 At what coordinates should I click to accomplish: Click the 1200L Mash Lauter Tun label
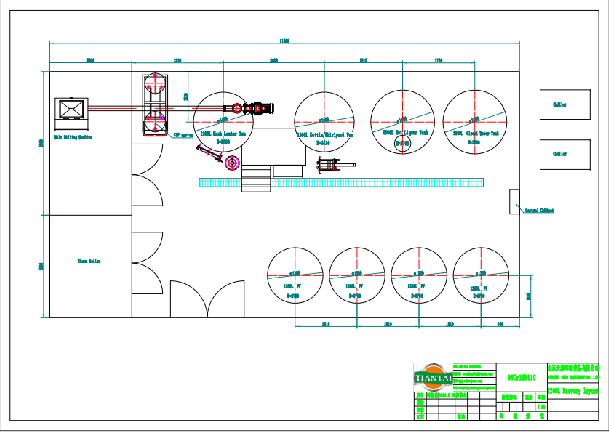click(223, 133)
